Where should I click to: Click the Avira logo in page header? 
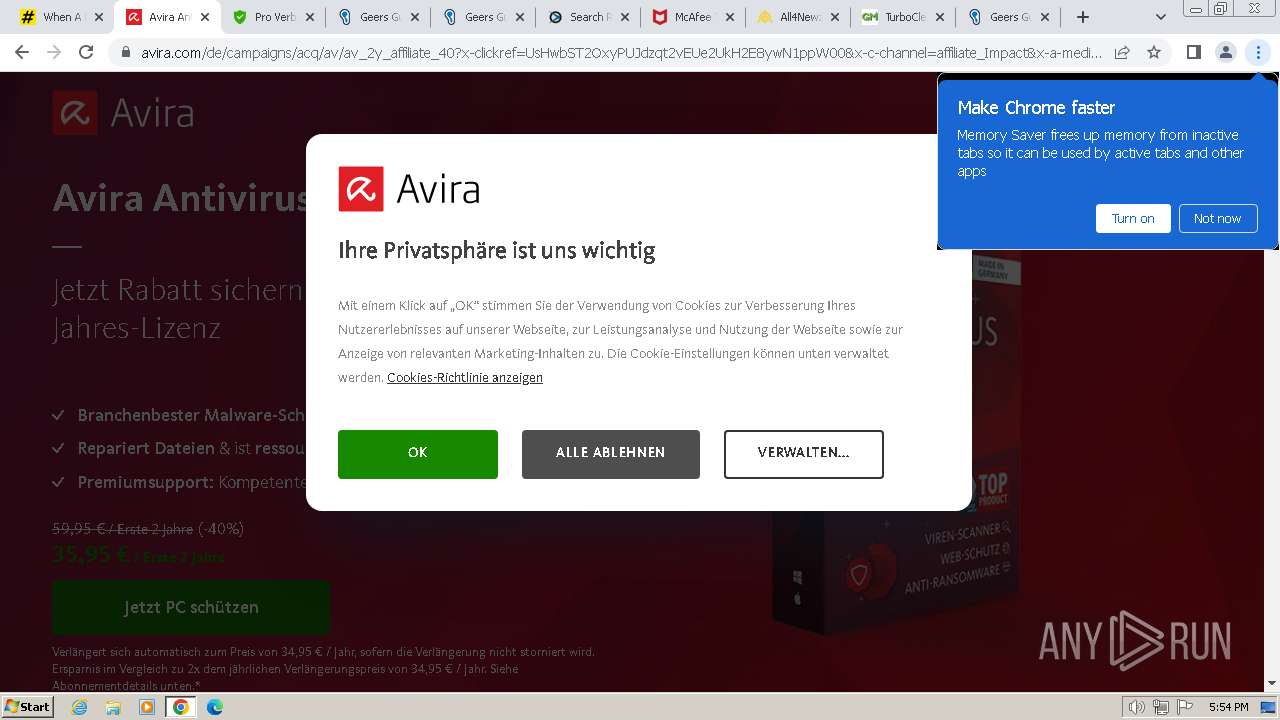123,113
